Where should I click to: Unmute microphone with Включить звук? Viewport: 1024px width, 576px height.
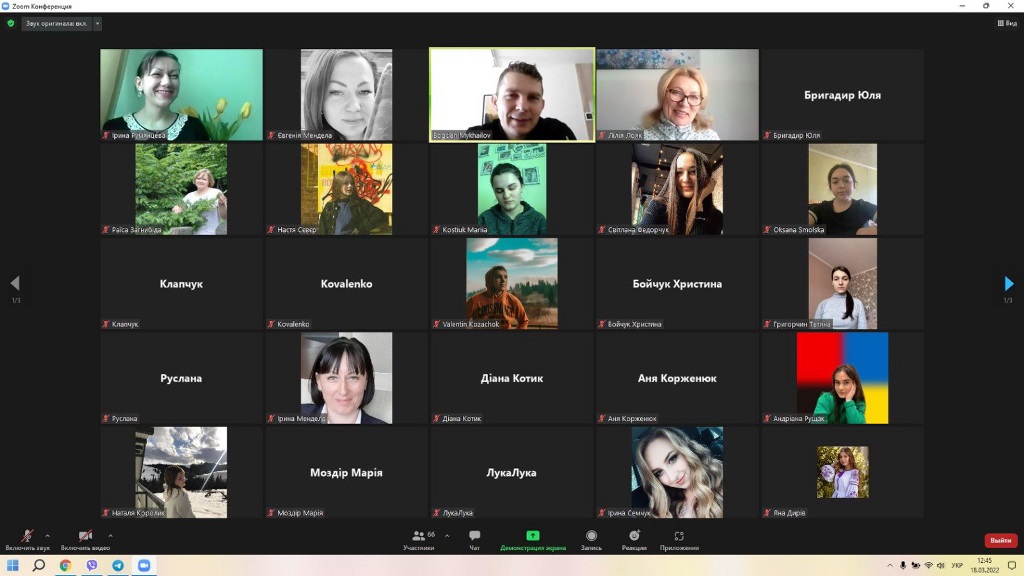pyautogui.click(x=26, y=539)
